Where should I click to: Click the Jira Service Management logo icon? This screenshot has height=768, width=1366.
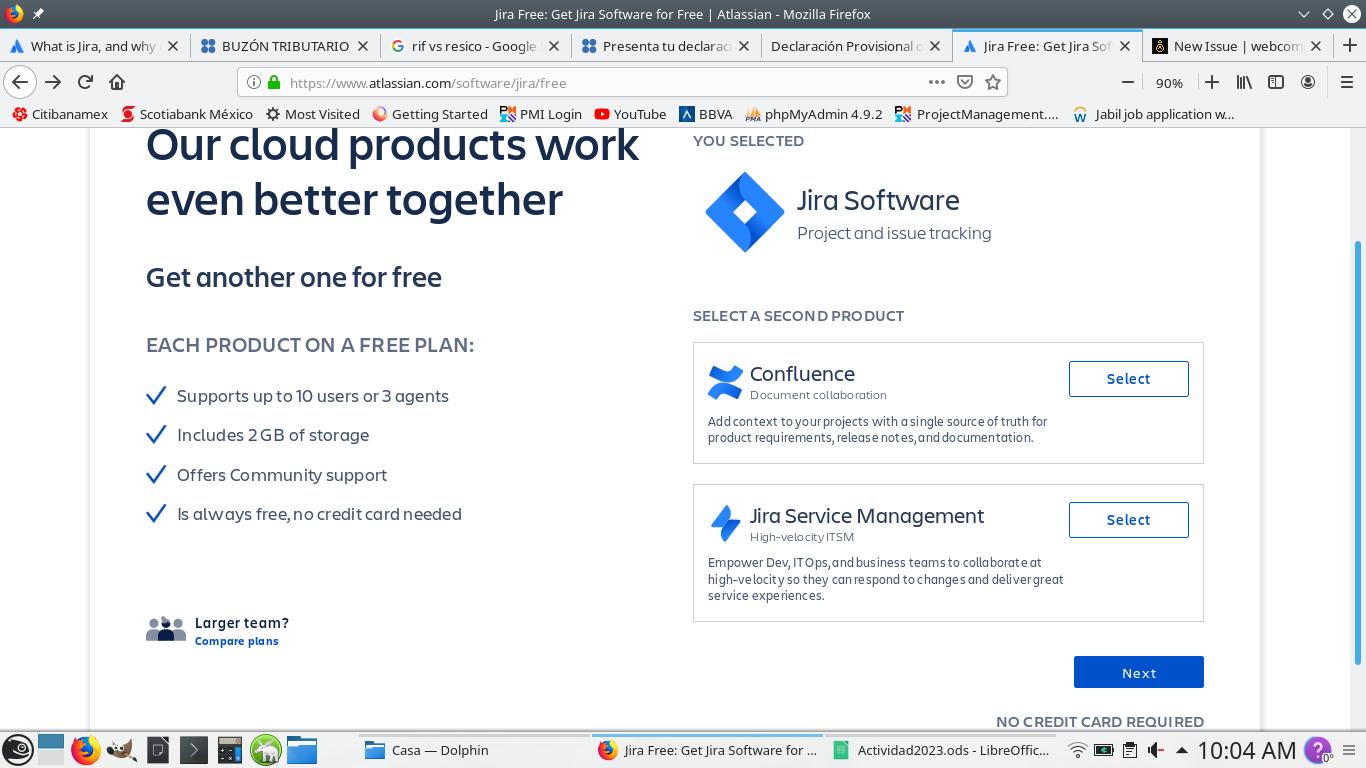725,523
